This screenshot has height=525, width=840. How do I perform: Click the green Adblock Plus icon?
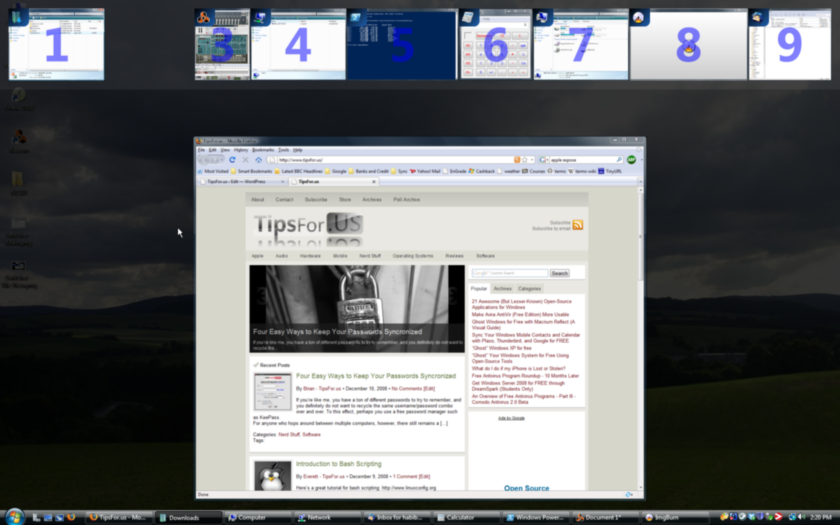pyautogui.click(x=632, y=160)
